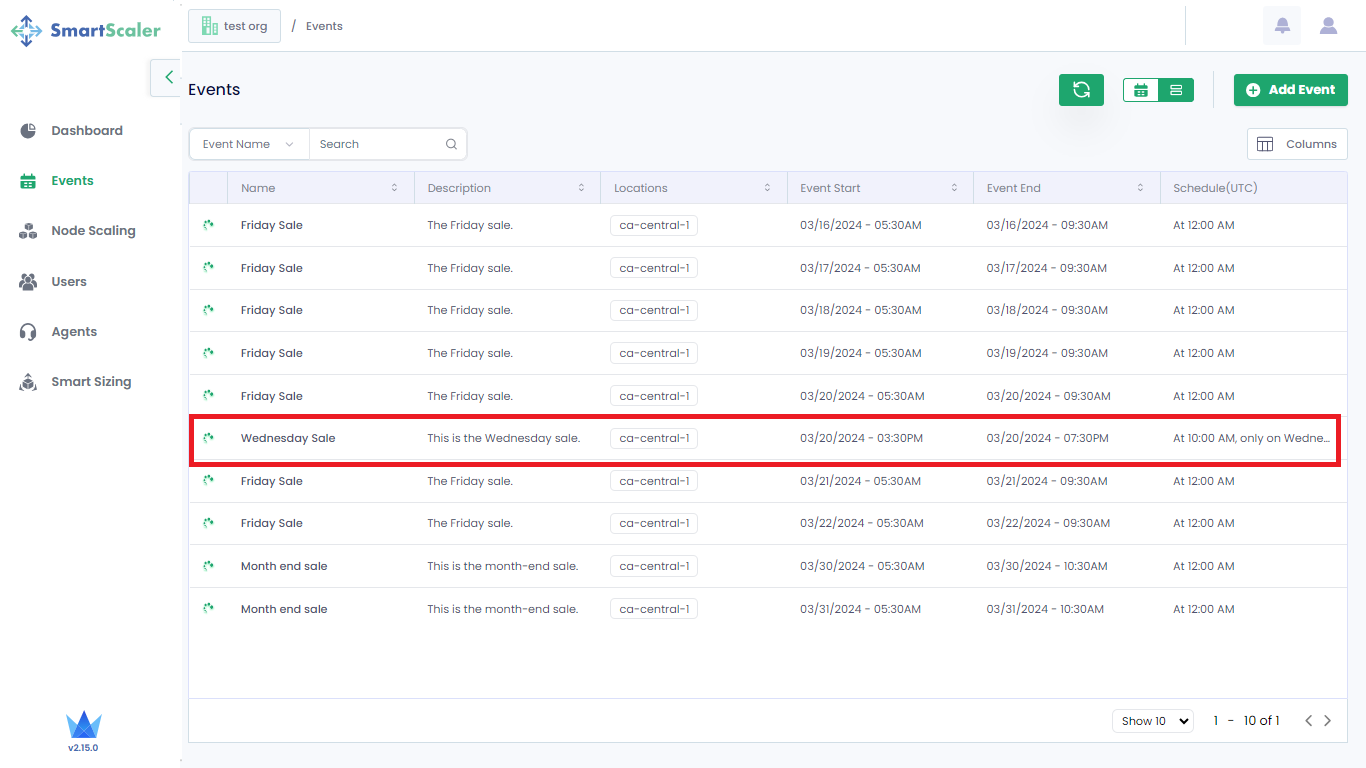1366x768 pixels.
Task: Click status icon of 03/21/2024 Friday Sale
Action: click(x=208, y=481)
